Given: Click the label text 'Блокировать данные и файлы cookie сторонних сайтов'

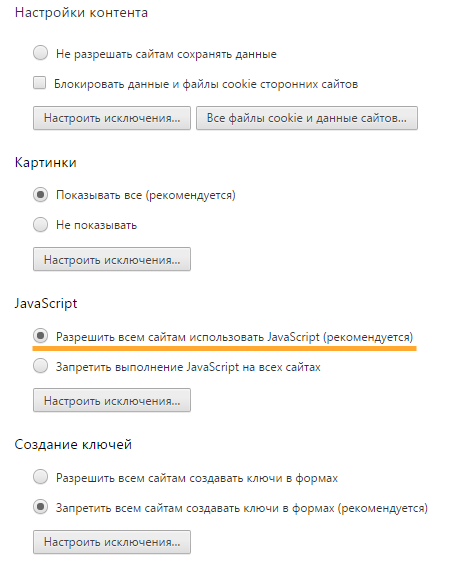Looking at the screenshot, I should 206,84.
